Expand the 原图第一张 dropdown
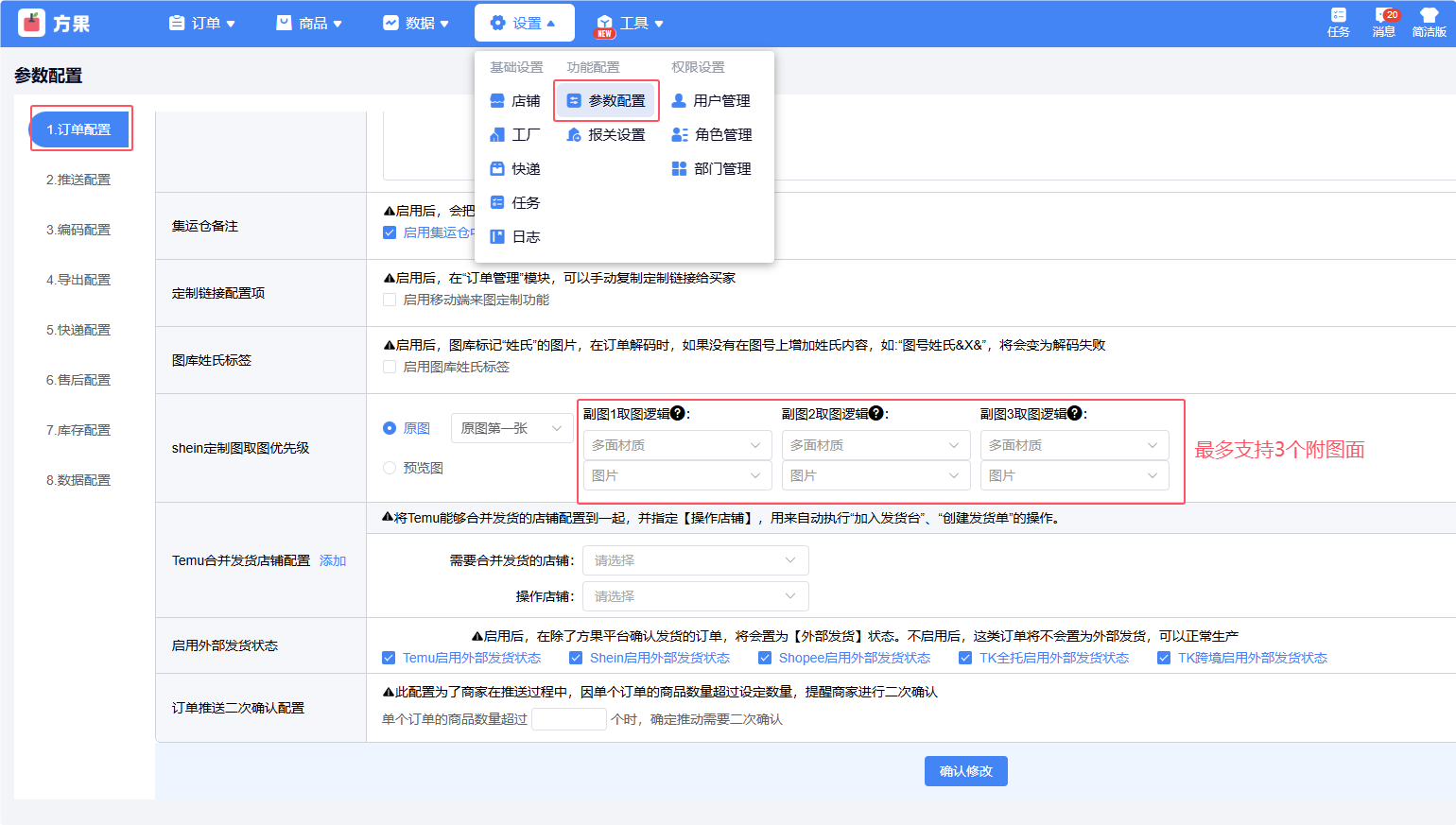 point(511,428)
